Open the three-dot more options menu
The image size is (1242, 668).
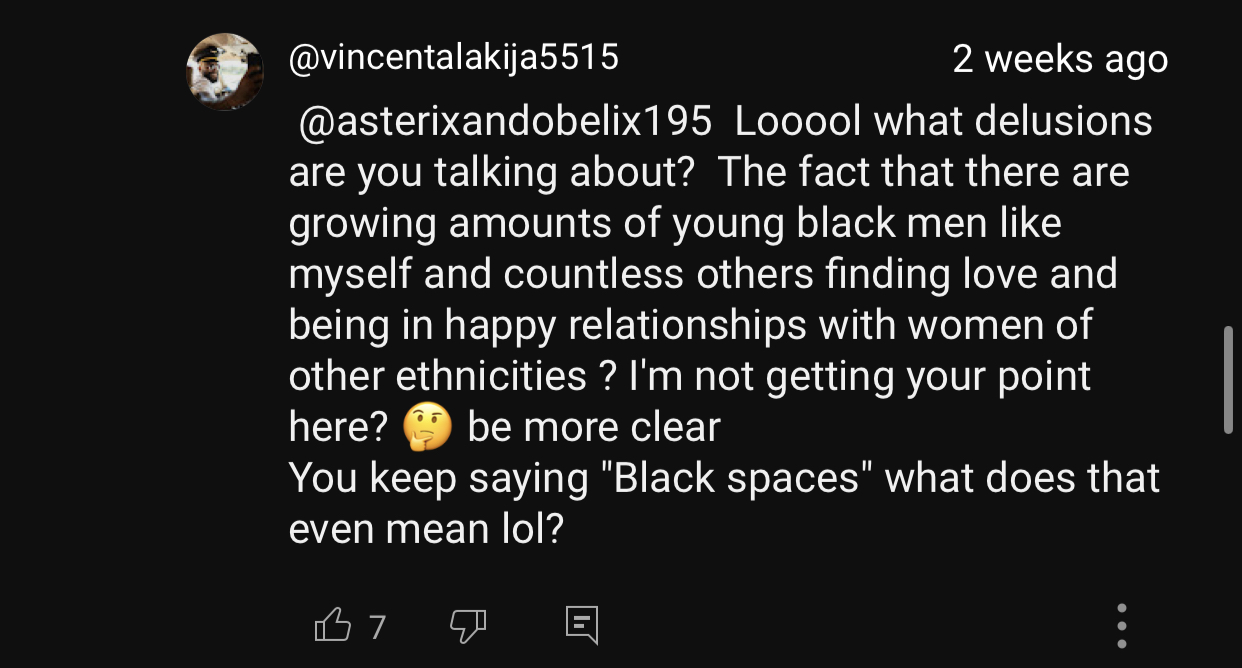click(1122, 626)
